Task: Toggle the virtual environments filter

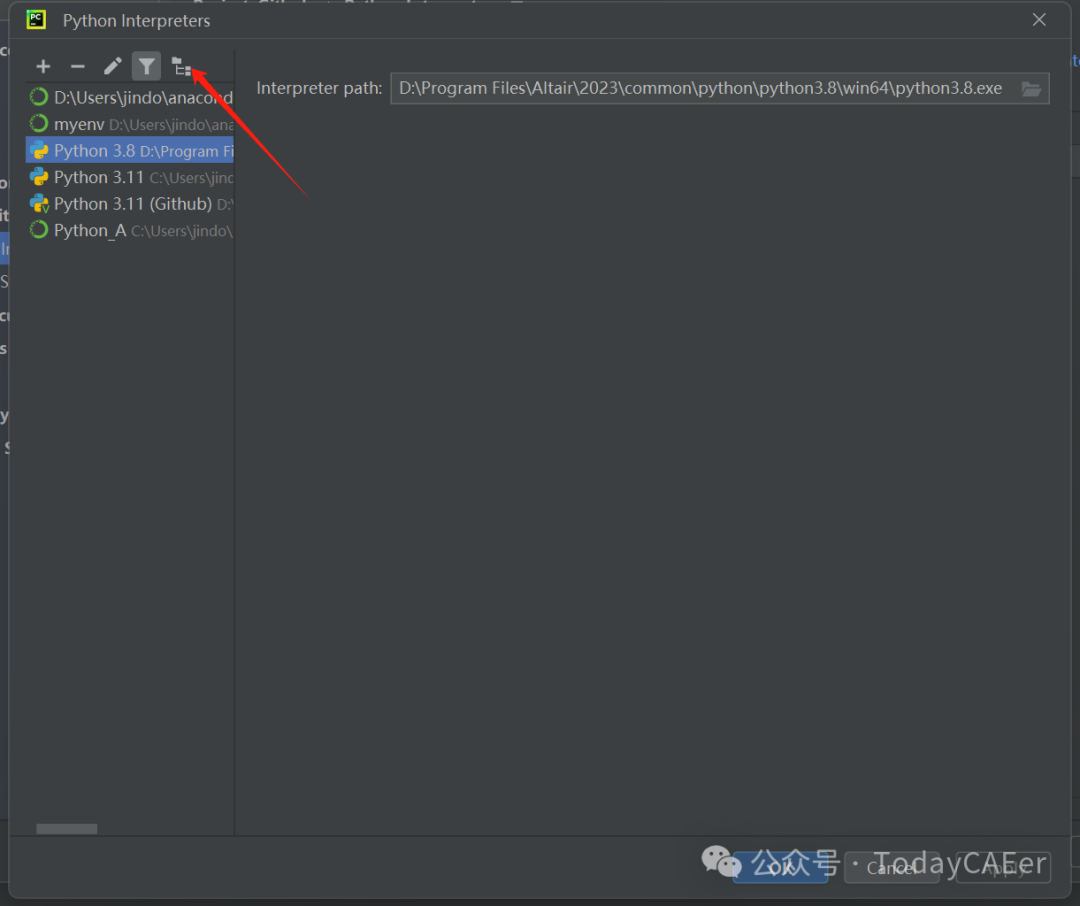Action: pos(146,67)
